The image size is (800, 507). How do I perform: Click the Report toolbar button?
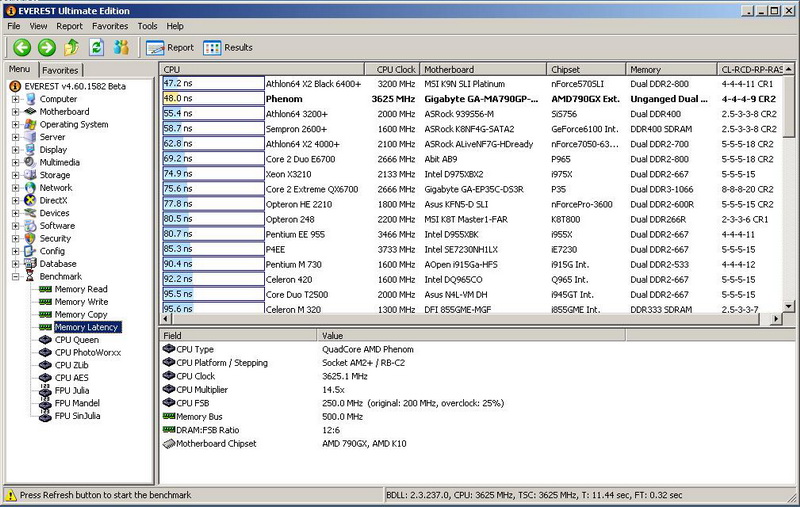pos(170,47)
